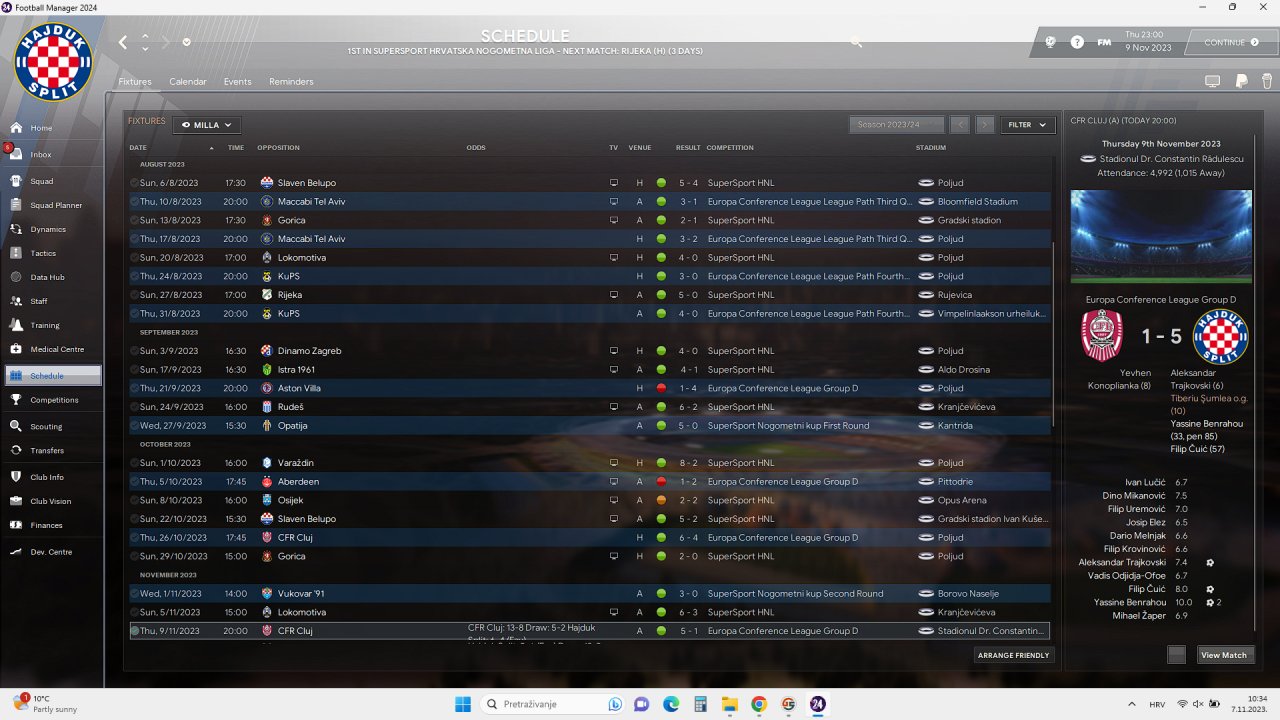This screenshot has width=1280, height=720.
Task: Sort fixtures by the DATE column header
Action: pyautogui.click(x=138, y=148)
